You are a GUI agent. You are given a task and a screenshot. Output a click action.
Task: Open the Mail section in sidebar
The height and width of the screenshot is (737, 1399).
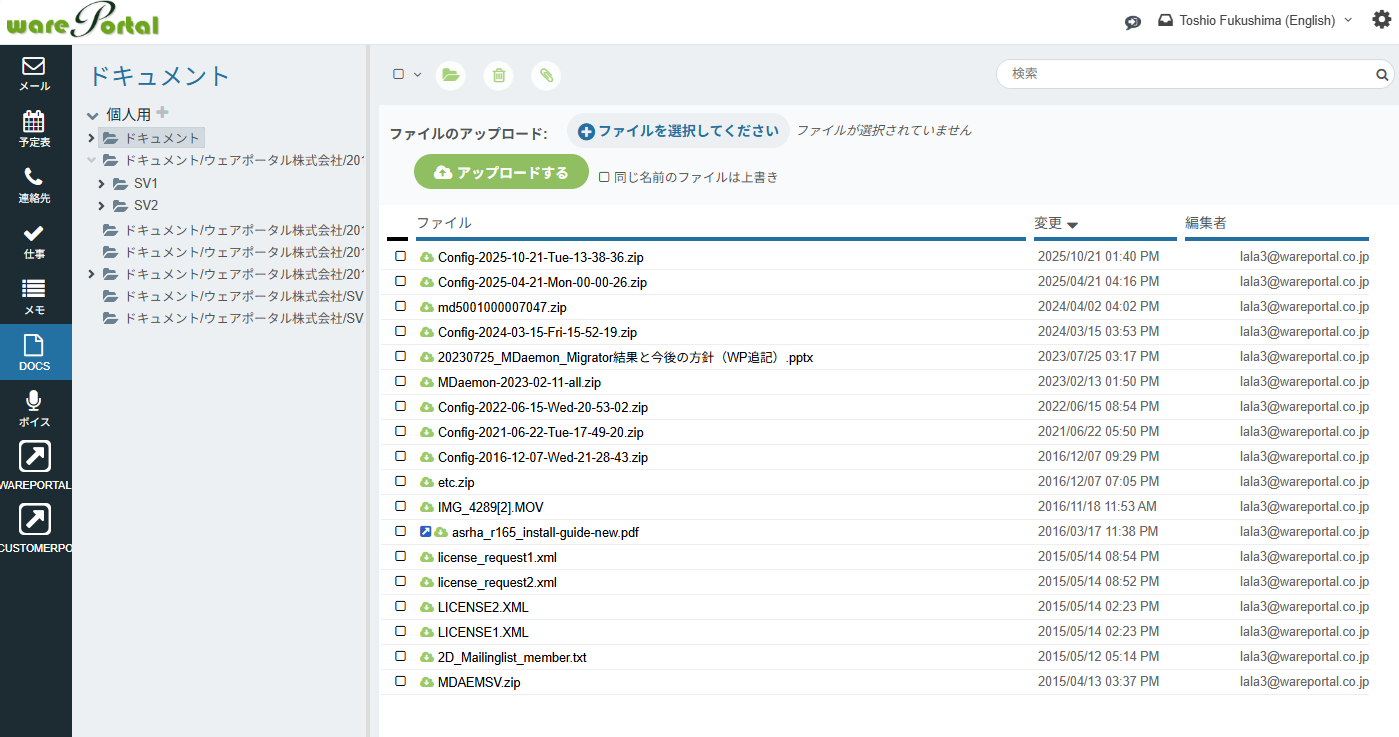[x=34, y=73]
